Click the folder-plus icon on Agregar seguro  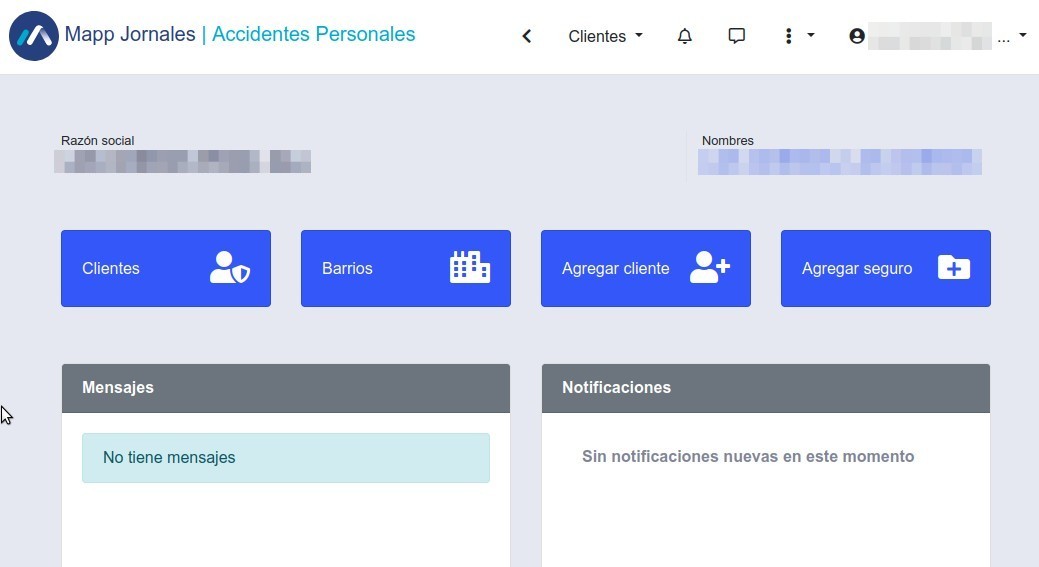click(954, 268)
